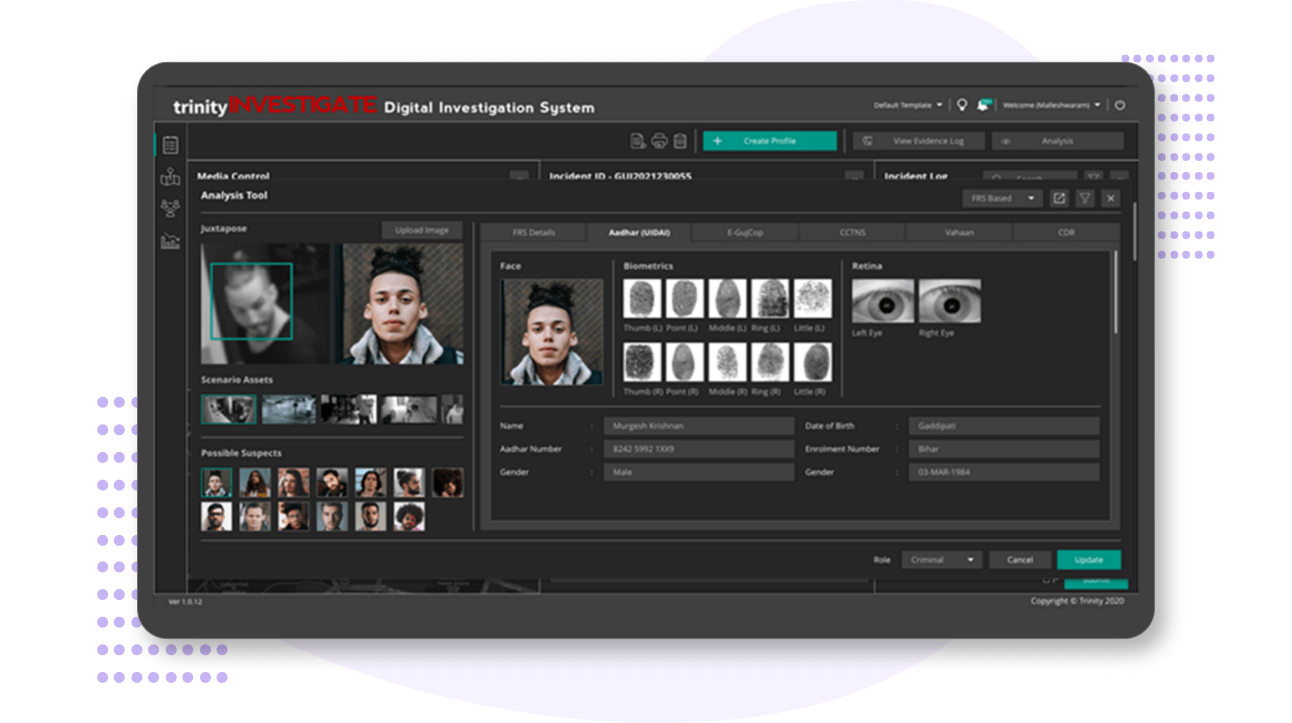Click the Update button
The image size is (1292, 723).
(1089, 560)
